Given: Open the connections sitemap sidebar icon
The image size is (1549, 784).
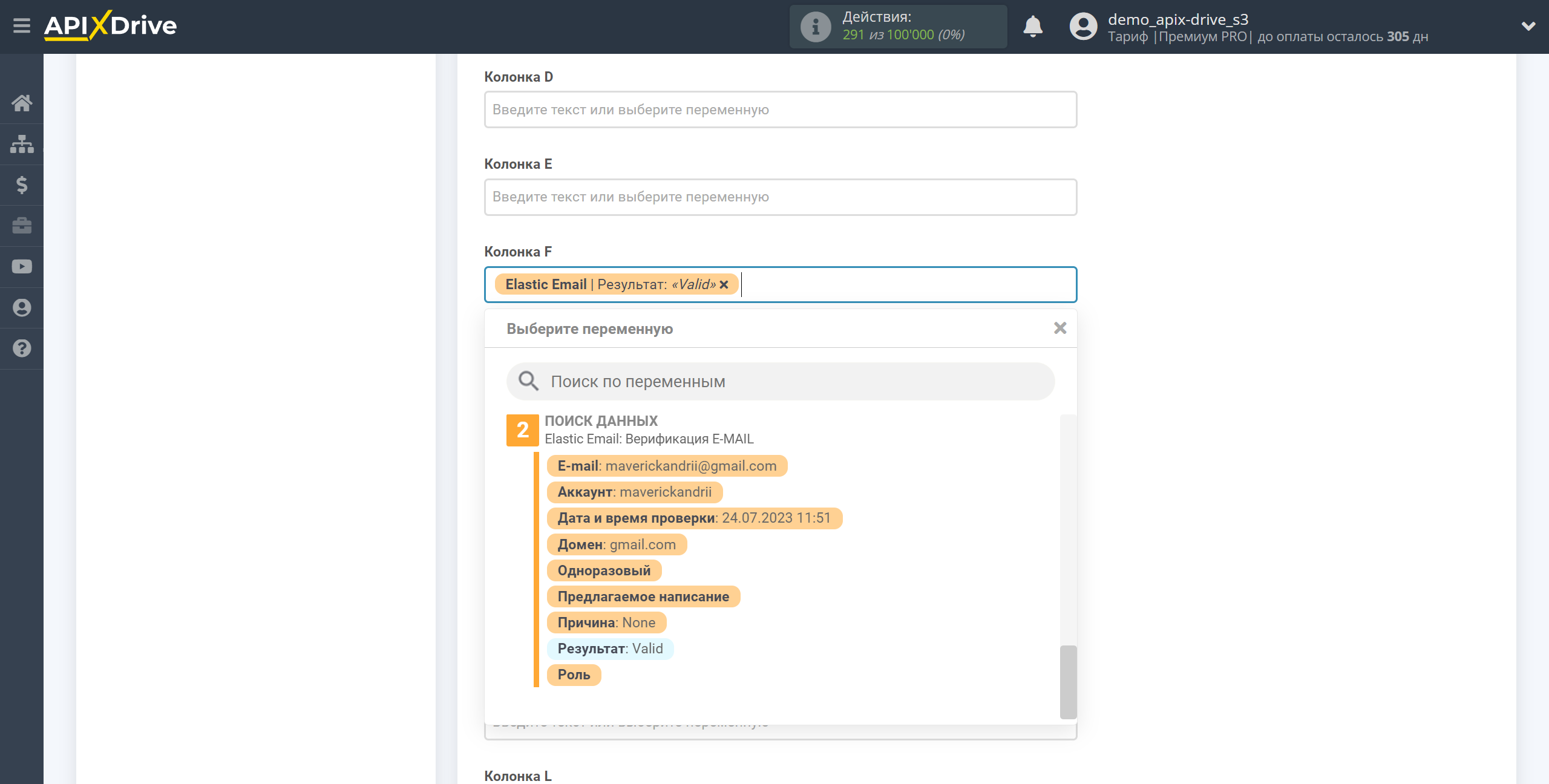Looking at the screenshot, I should (x=22, y=144).
